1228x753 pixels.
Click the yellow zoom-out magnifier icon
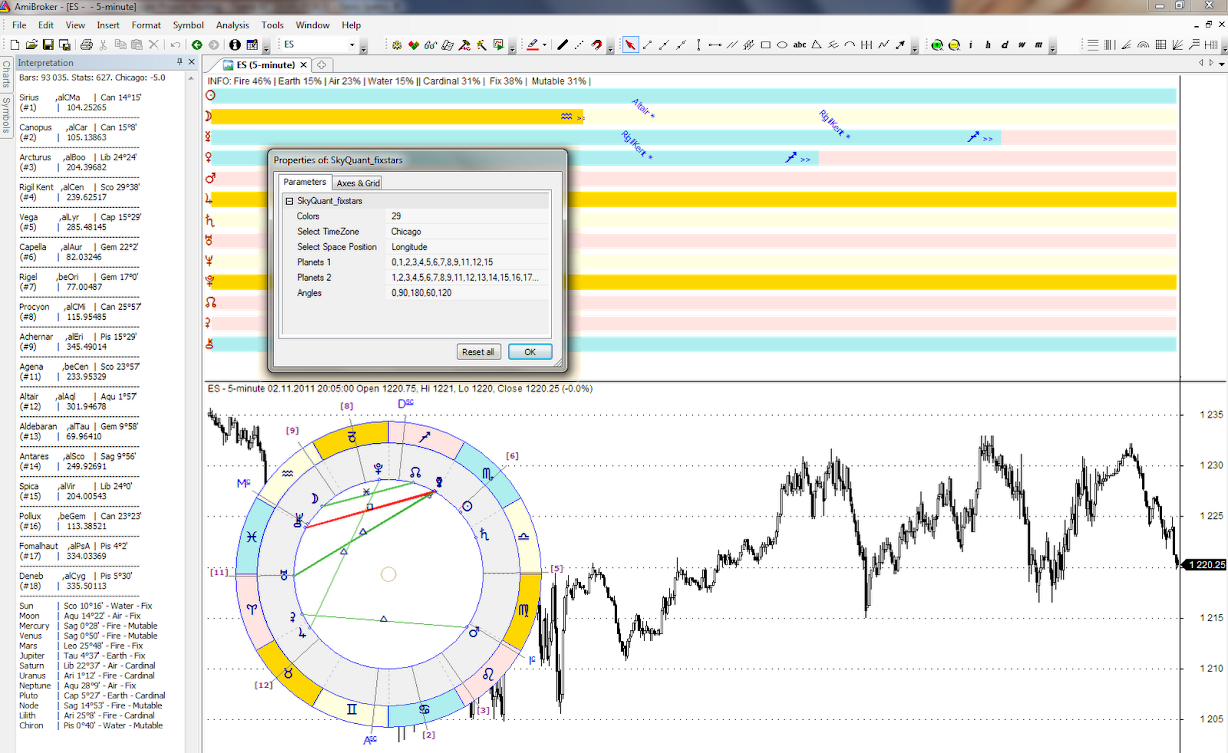coord(954,45)
